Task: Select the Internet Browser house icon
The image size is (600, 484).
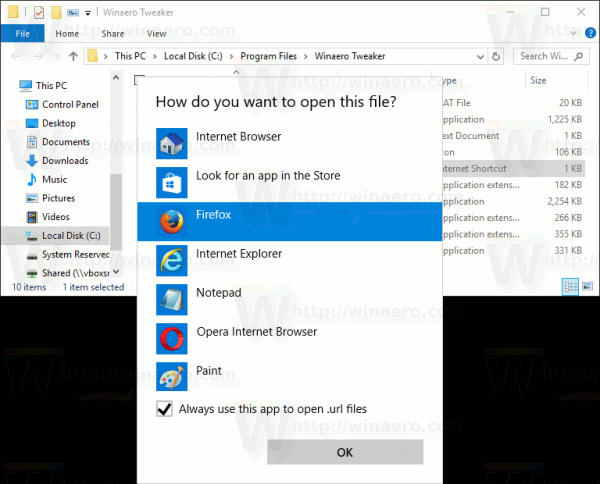Action: click(x=171, y=143)
